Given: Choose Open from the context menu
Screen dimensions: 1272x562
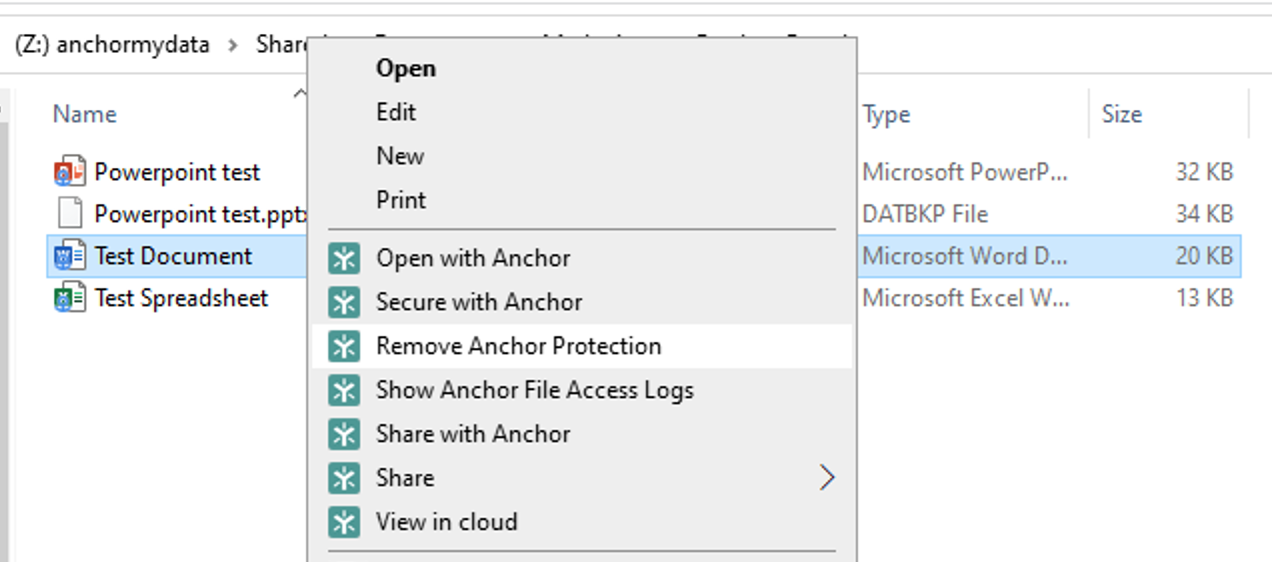Looking at the screenshot, I should coord(405,68).
